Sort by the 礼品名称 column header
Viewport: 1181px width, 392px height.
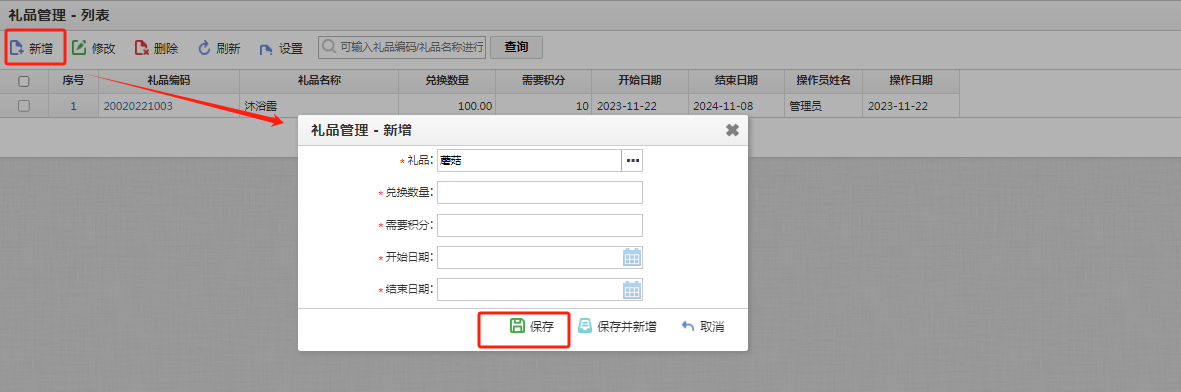click(319, 81)
